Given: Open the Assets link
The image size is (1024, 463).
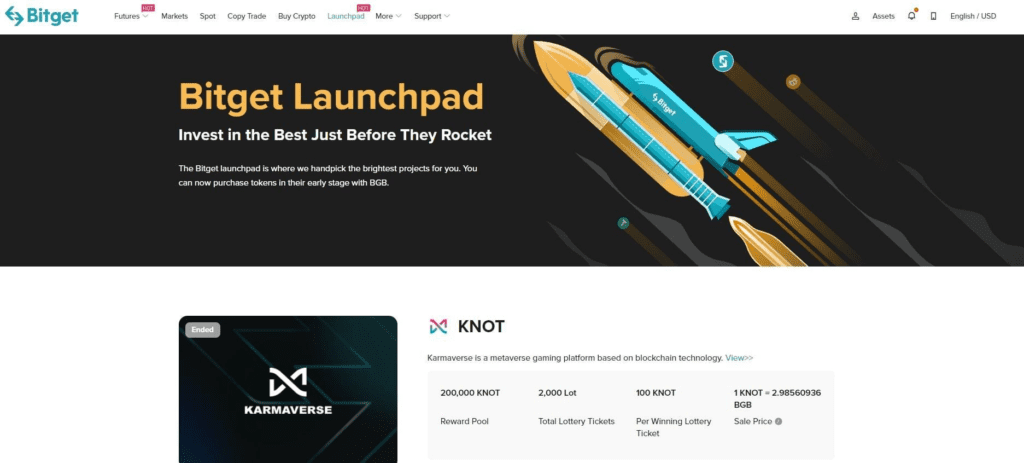Looking at the screenshot, I should click(x=883, y=16).
